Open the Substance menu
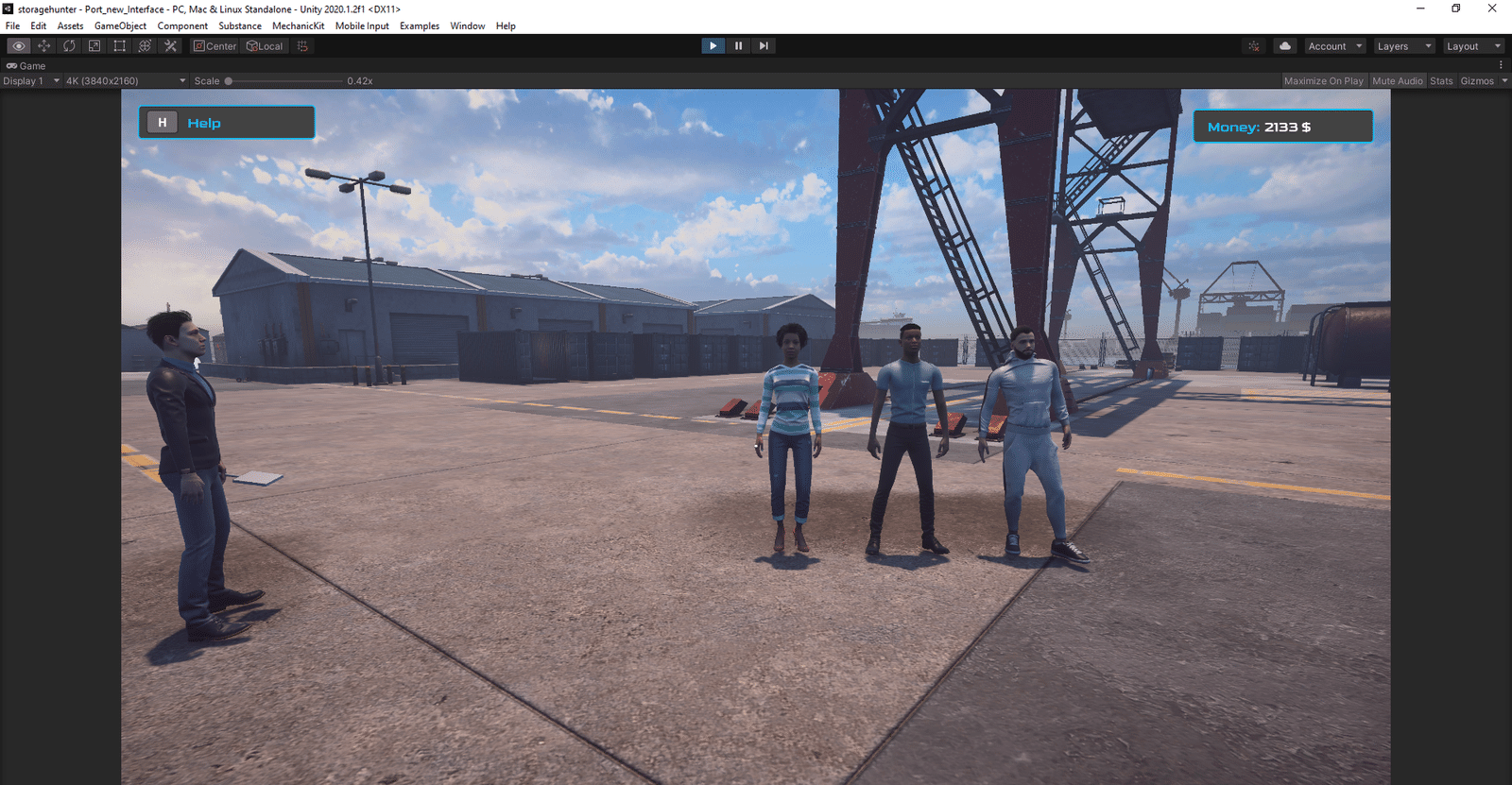Viewport: 1512px width, 785px height. tap(240, 26)
